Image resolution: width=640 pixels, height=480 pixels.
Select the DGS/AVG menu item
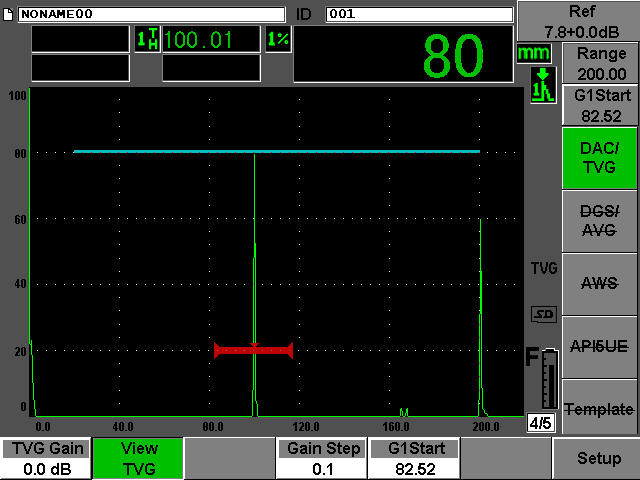coord(598,221)
